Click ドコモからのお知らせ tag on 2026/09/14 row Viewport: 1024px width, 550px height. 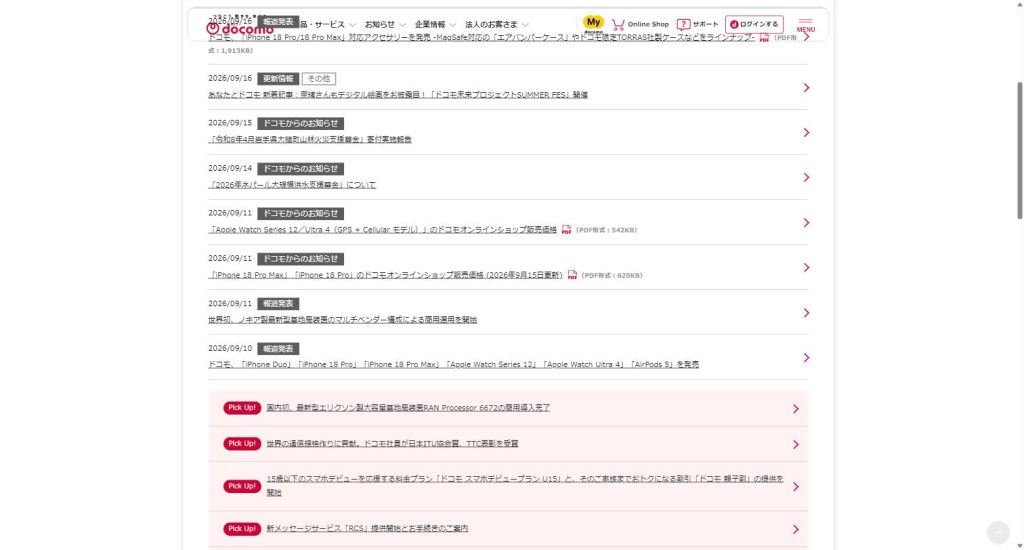(300, 169)
